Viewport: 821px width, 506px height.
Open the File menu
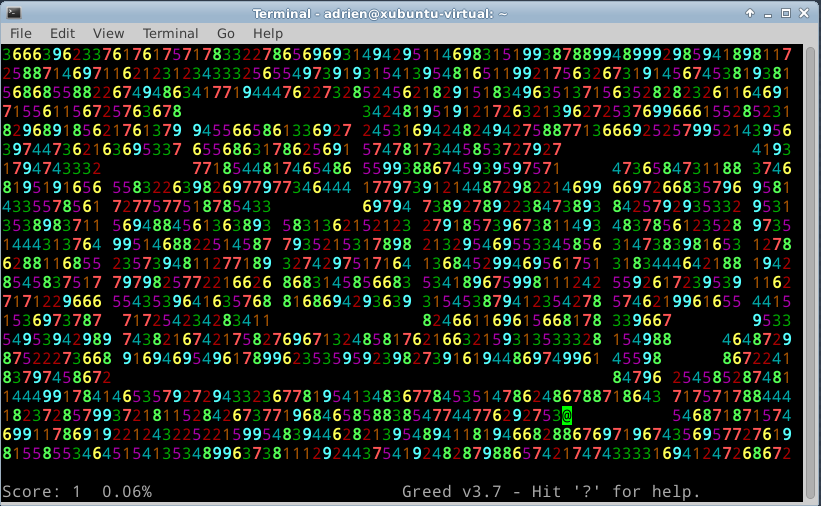pos(20,34)
